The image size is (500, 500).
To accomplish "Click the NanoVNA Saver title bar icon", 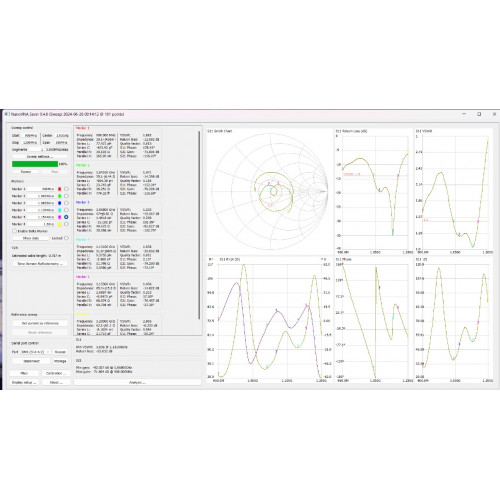I will [6, 114].
